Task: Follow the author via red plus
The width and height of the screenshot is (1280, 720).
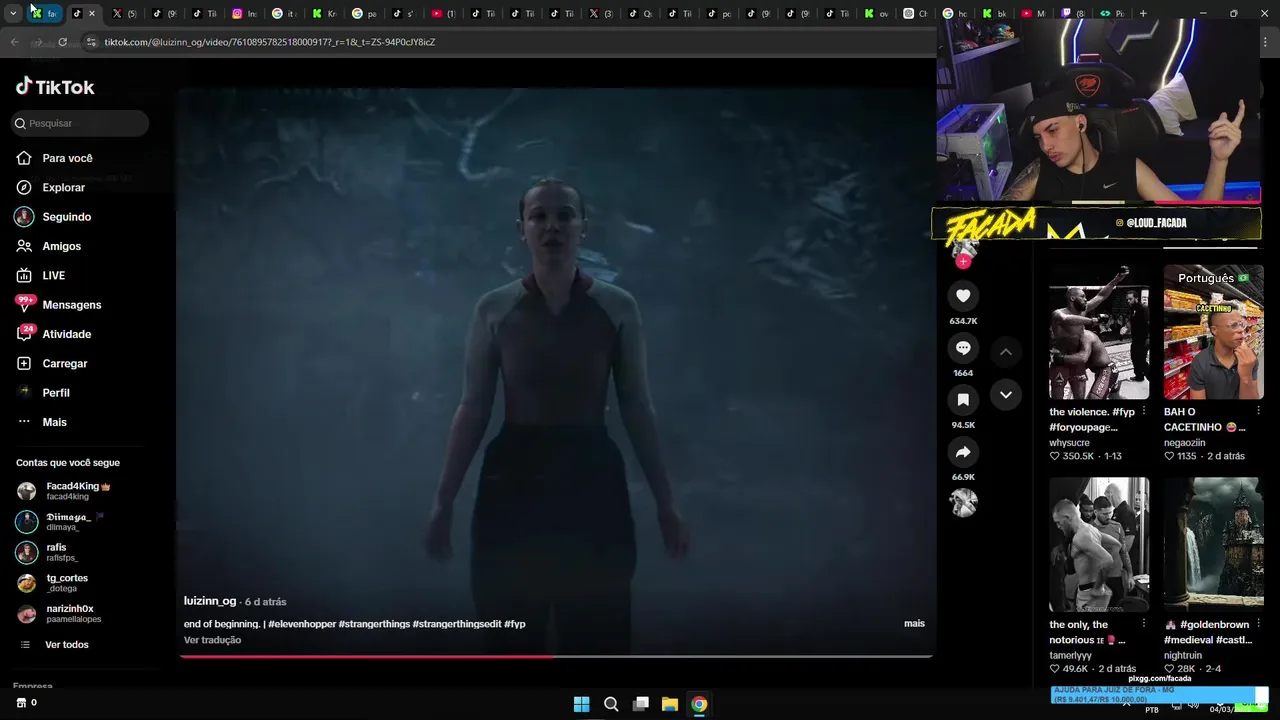Action: tap(963, 261)
